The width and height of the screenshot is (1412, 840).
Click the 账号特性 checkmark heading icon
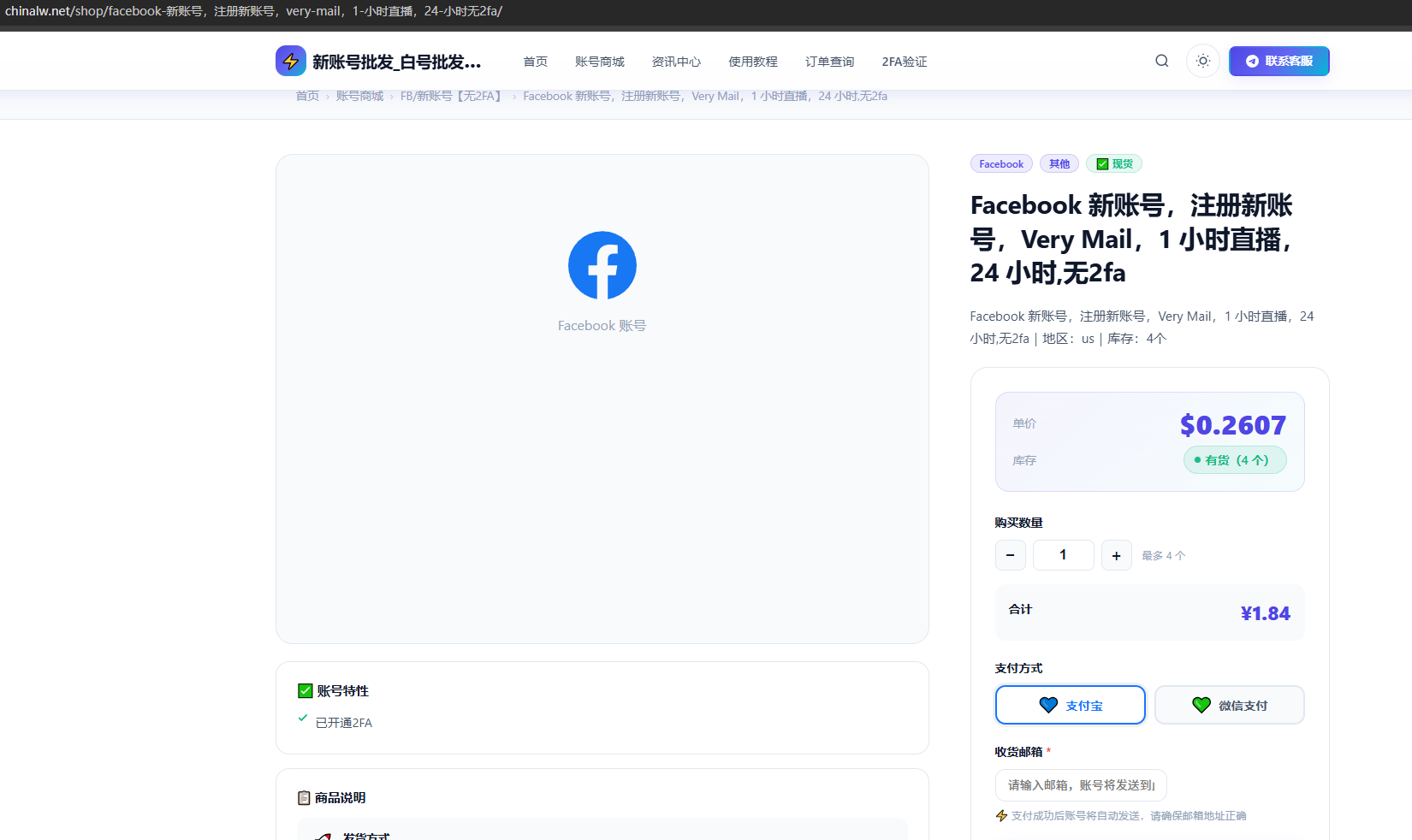(x=306, y=690)
